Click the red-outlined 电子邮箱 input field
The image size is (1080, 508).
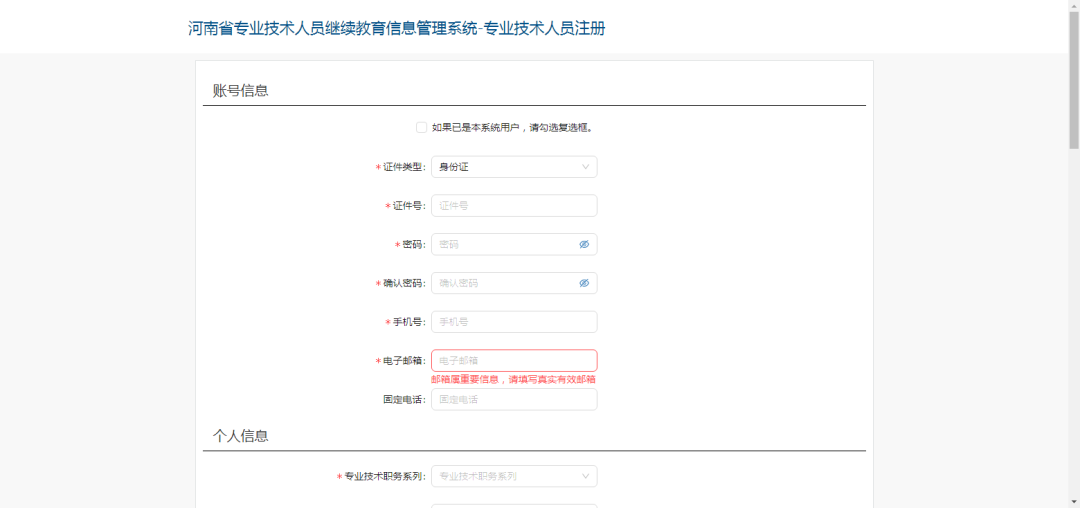513,360
